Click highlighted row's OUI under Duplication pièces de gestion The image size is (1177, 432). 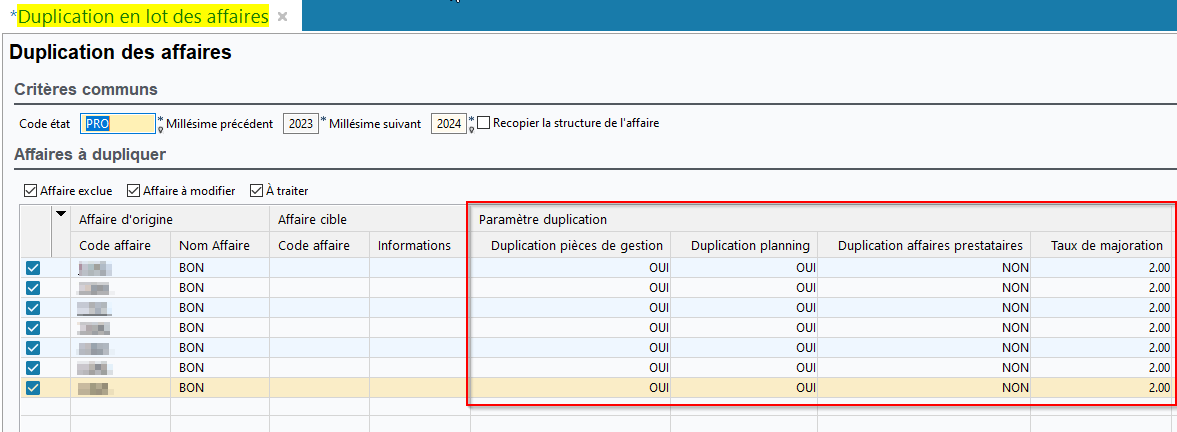[570, 388]
